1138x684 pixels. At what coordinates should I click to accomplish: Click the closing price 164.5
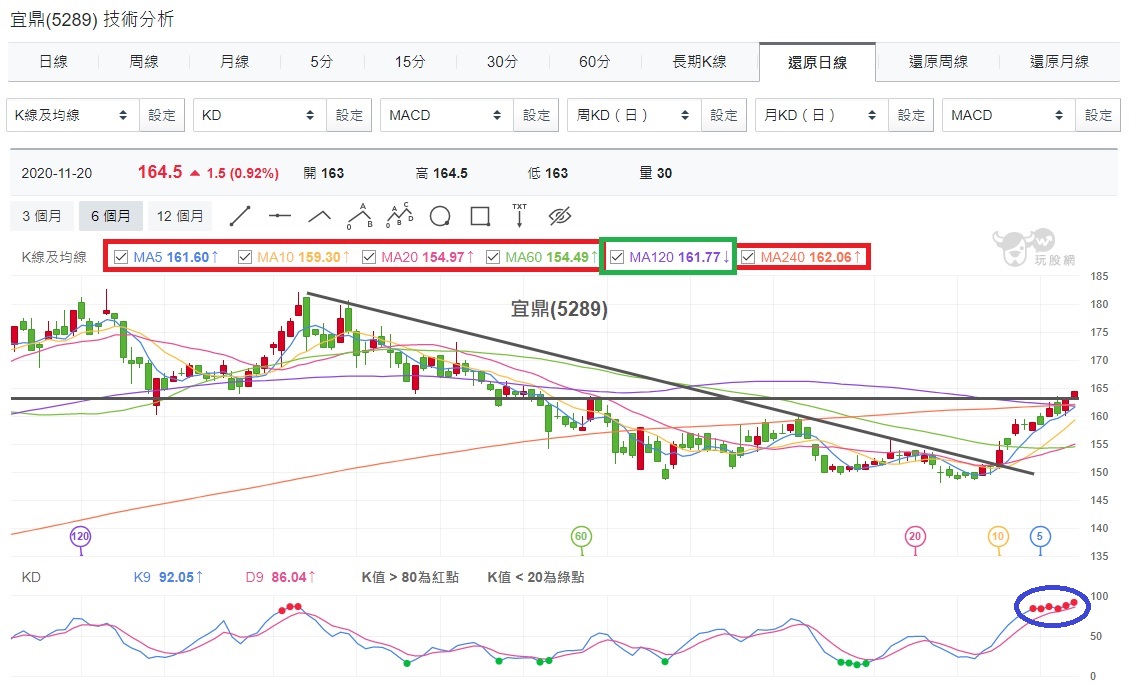[160, 172]
